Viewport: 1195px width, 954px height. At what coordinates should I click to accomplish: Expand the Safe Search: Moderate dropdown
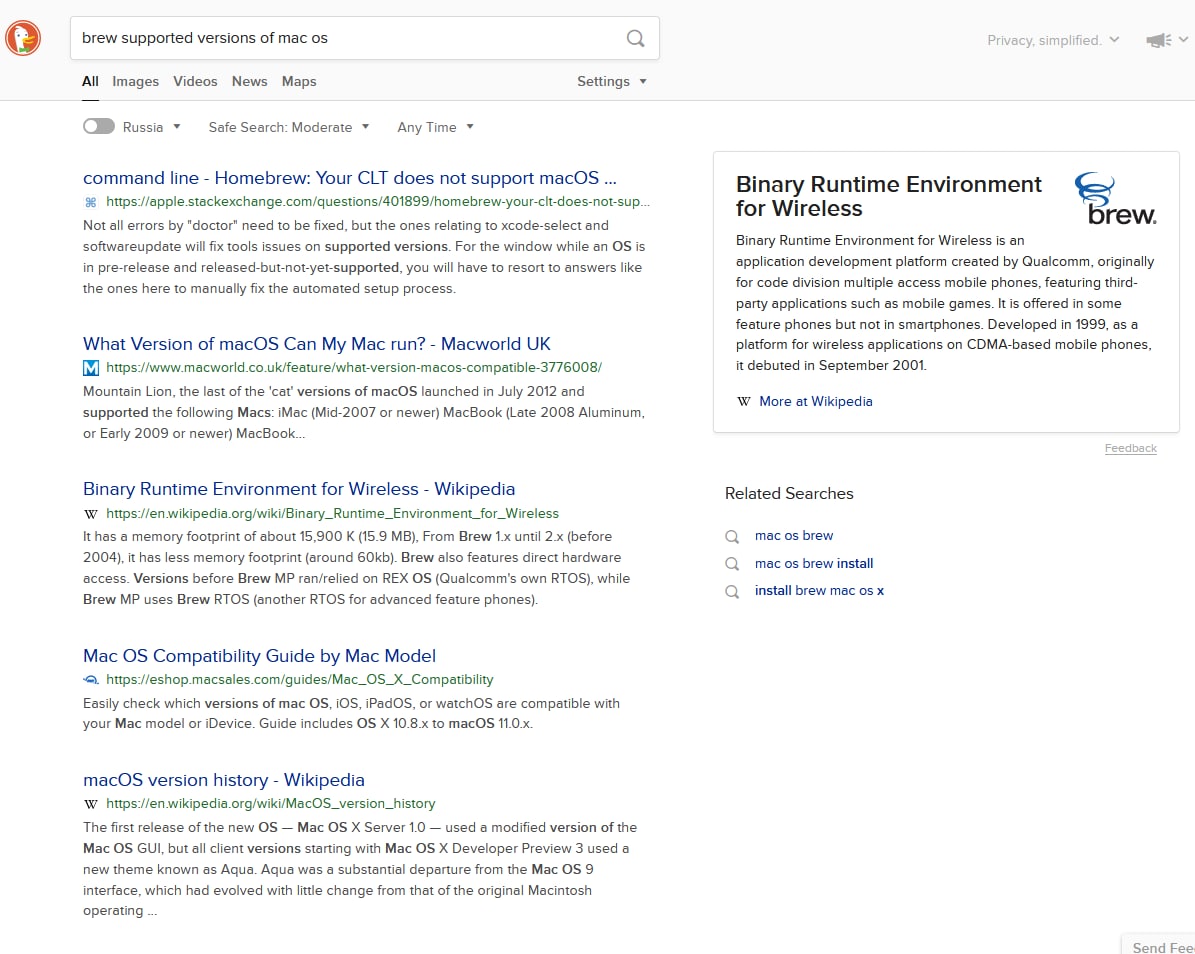[289, 127]
